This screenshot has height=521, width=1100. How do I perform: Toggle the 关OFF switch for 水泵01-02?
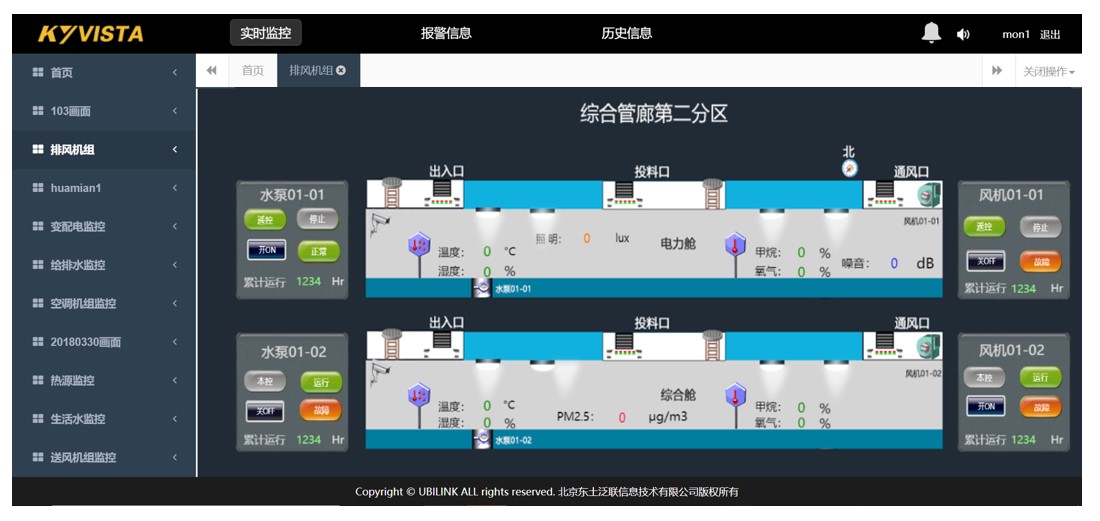click(x=265, y=411)
